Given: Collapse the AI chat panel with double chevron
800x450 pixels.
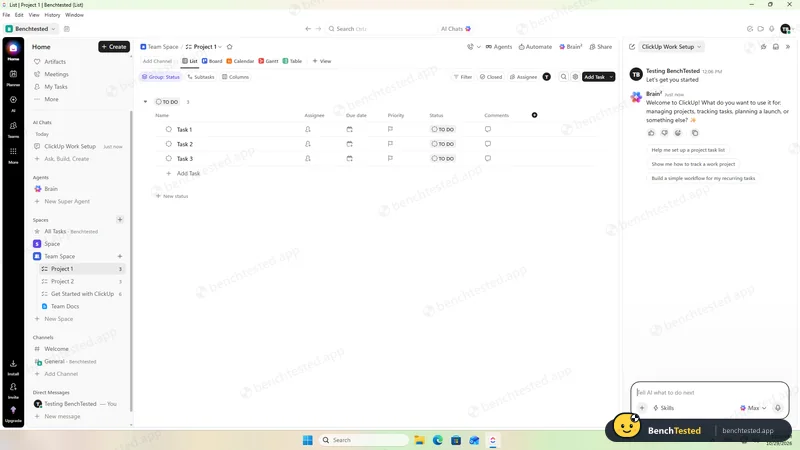Looking at the screenshot, I should 788,46.
